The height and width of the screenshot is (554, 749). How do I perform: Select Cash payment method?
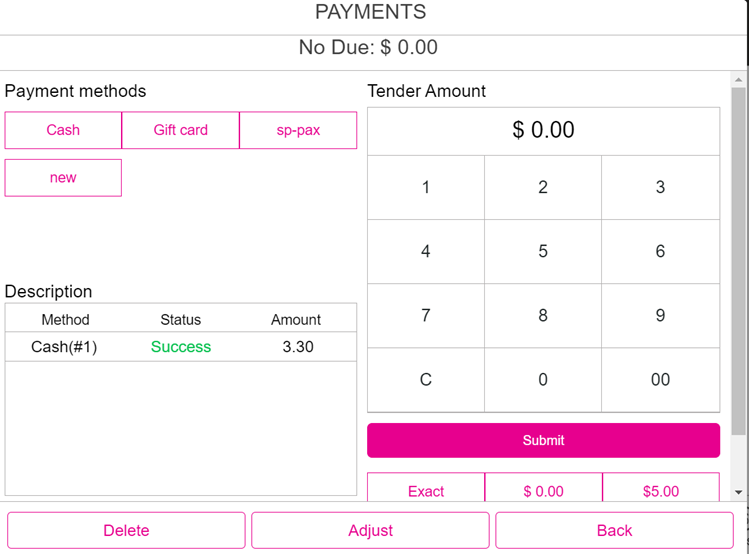(x=63, y=130)
